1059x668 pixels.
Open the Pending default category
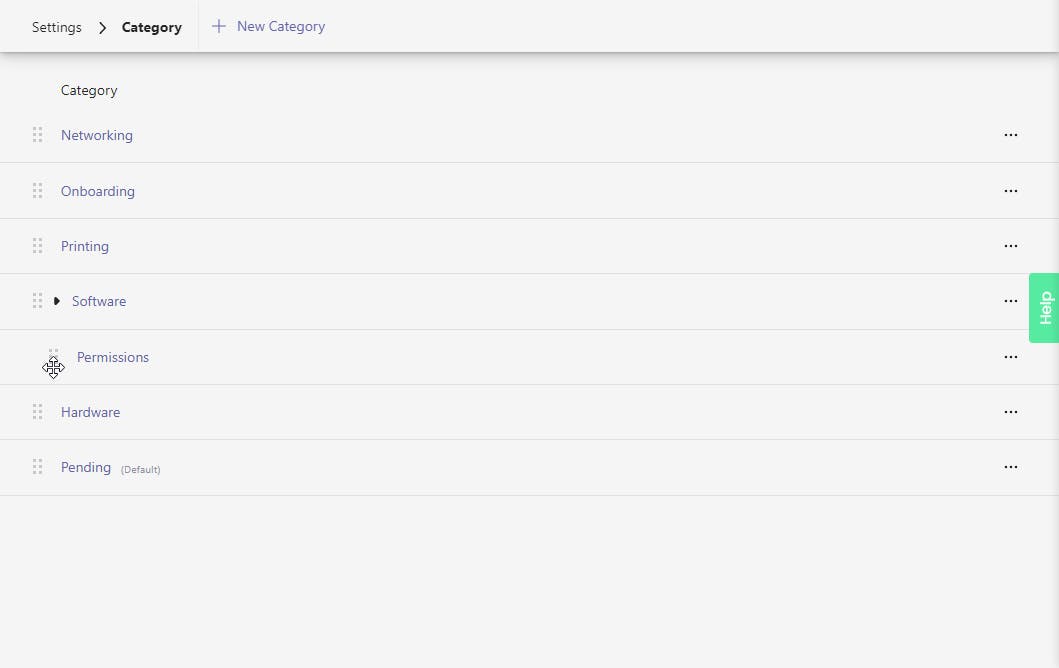point(86,467)
